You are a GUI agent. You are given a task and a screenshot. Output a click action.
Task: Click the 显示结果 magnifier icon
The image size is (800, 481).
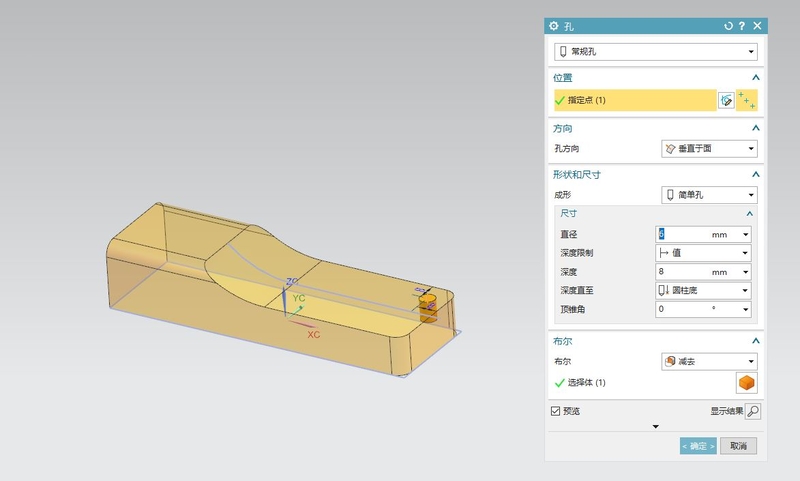pos(753,411)
